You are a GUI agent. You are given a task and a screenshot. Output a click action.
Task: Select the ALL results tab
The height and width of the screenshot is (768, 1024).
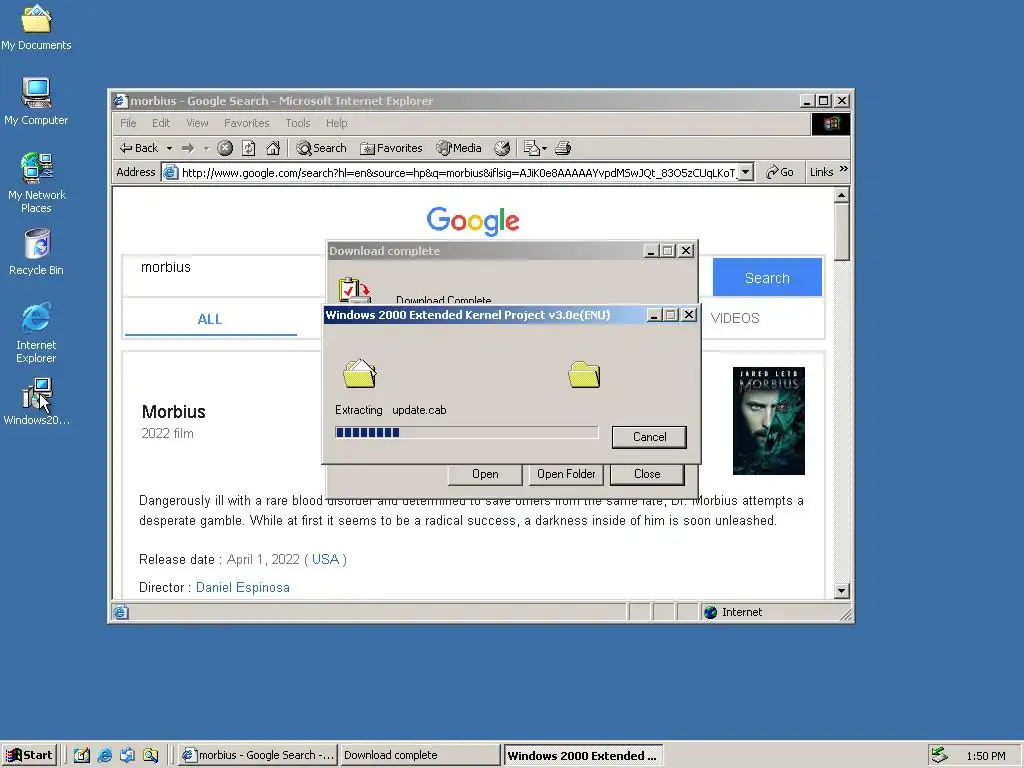[210, 319]
